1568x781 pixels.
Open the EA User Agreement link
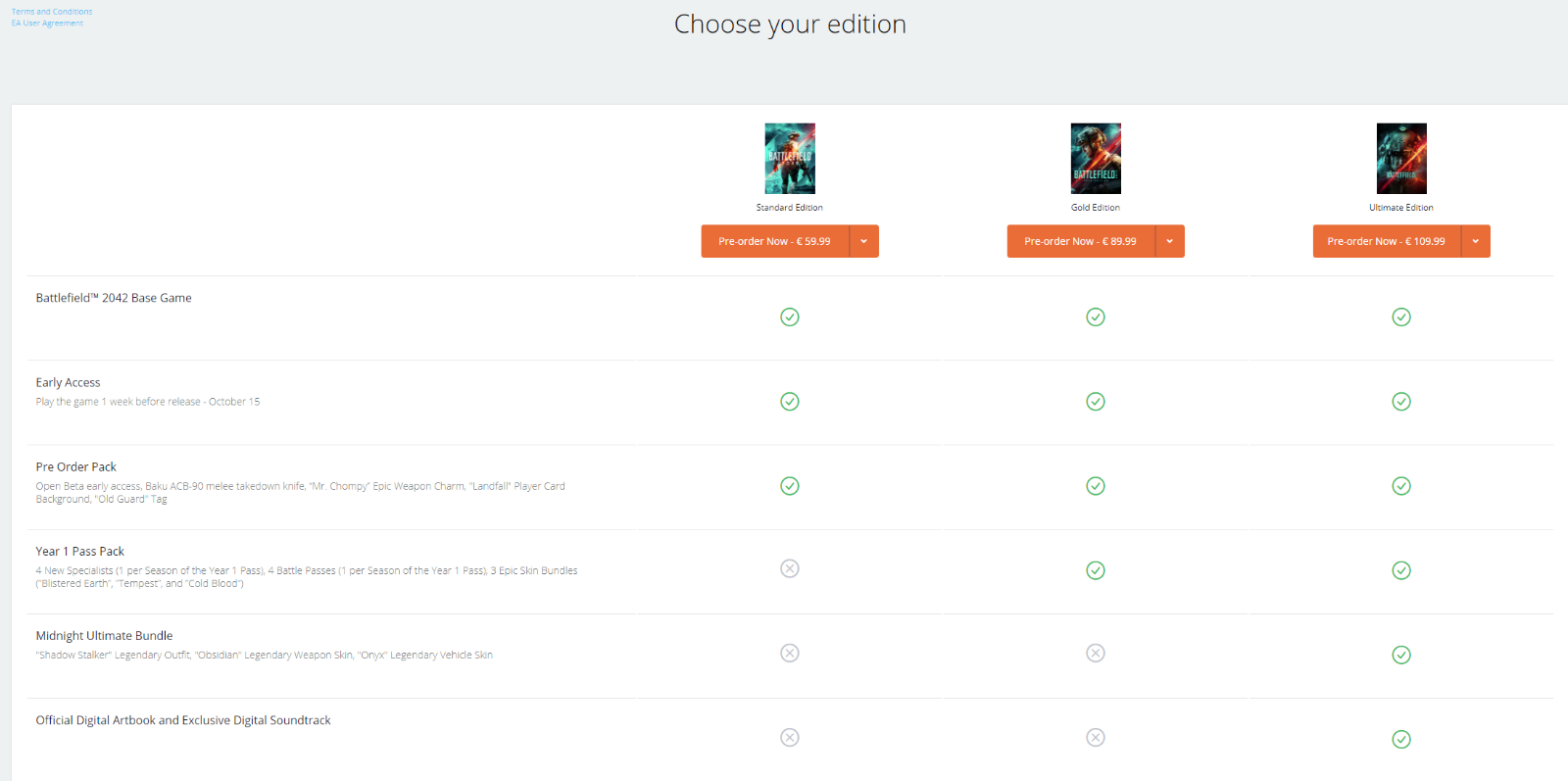pyautogui.click(x=47, y=24)
